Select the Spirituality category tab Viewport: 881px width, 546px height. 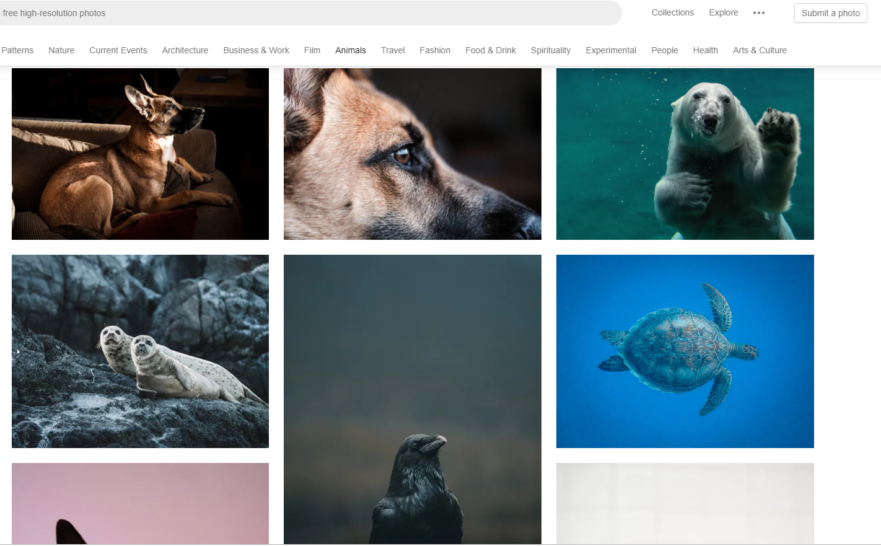[x=551, y=50]
